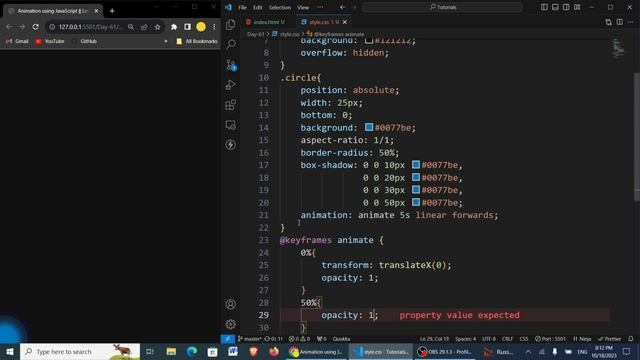This screenshot has width=640, height=360.
Task: Open the File menu
Action: coord(242,7)
